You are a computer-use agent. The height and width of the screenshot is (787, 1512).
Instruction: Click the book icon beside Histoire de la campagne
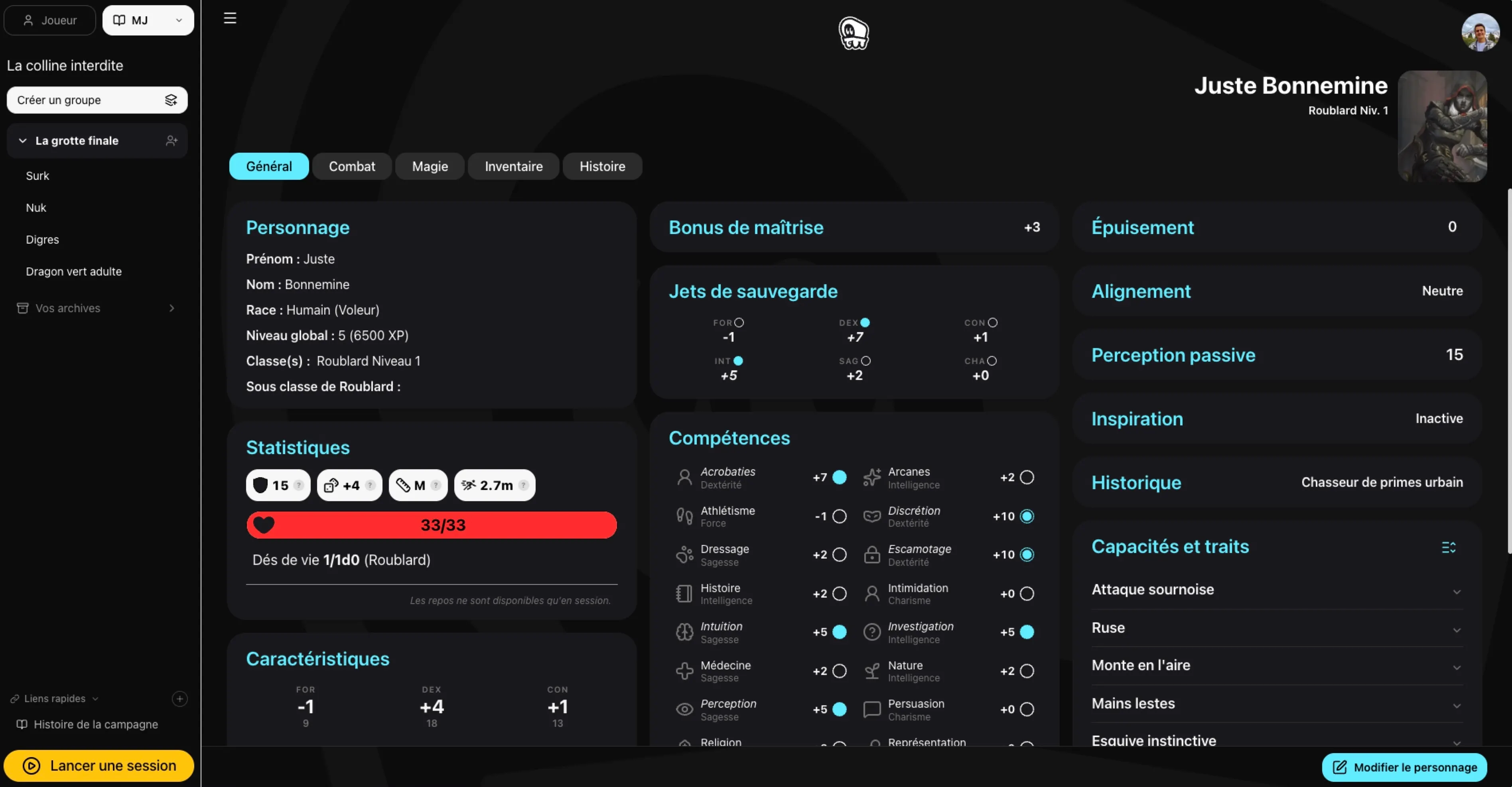[22, 724]
